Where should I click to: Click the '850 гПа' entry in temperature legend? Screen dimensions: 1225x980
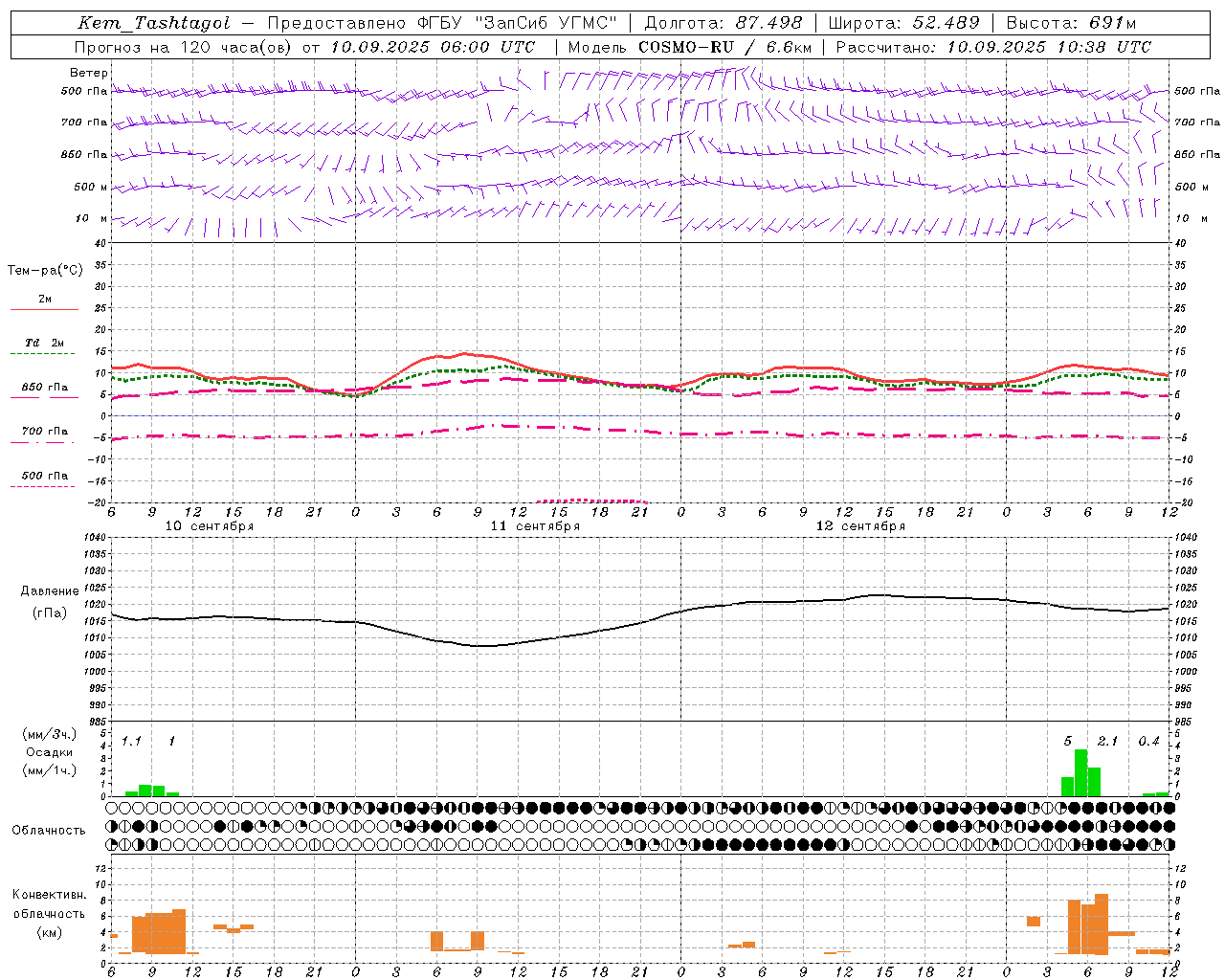pos(44,388)
